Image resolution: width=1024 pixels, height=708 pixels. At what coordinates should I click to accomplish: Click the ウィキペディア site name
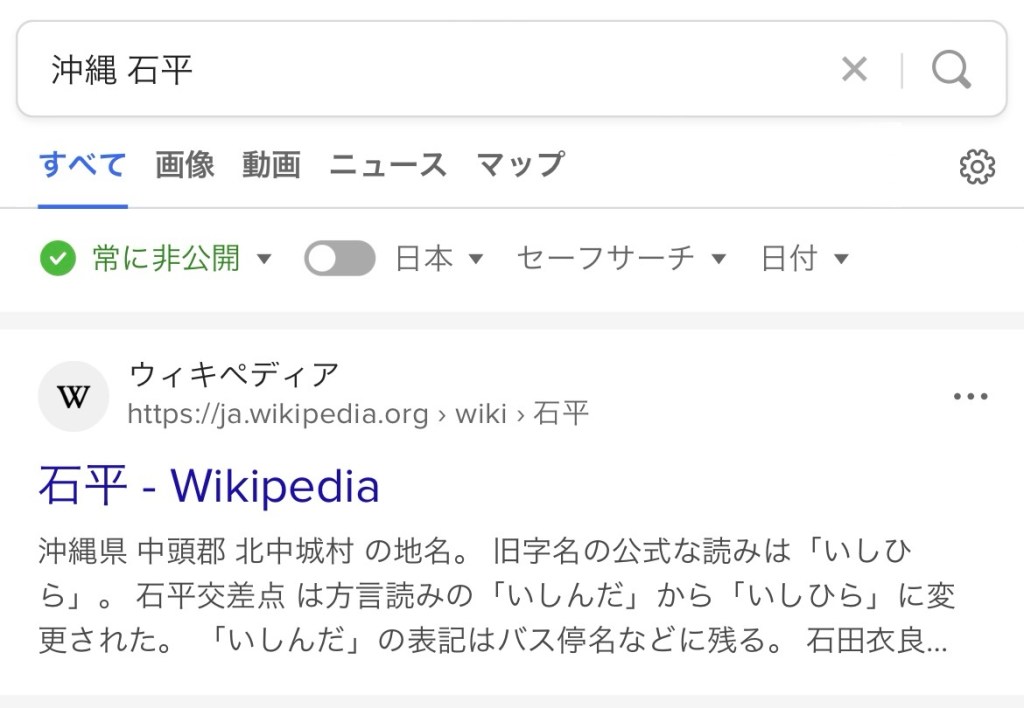[234, 376]
